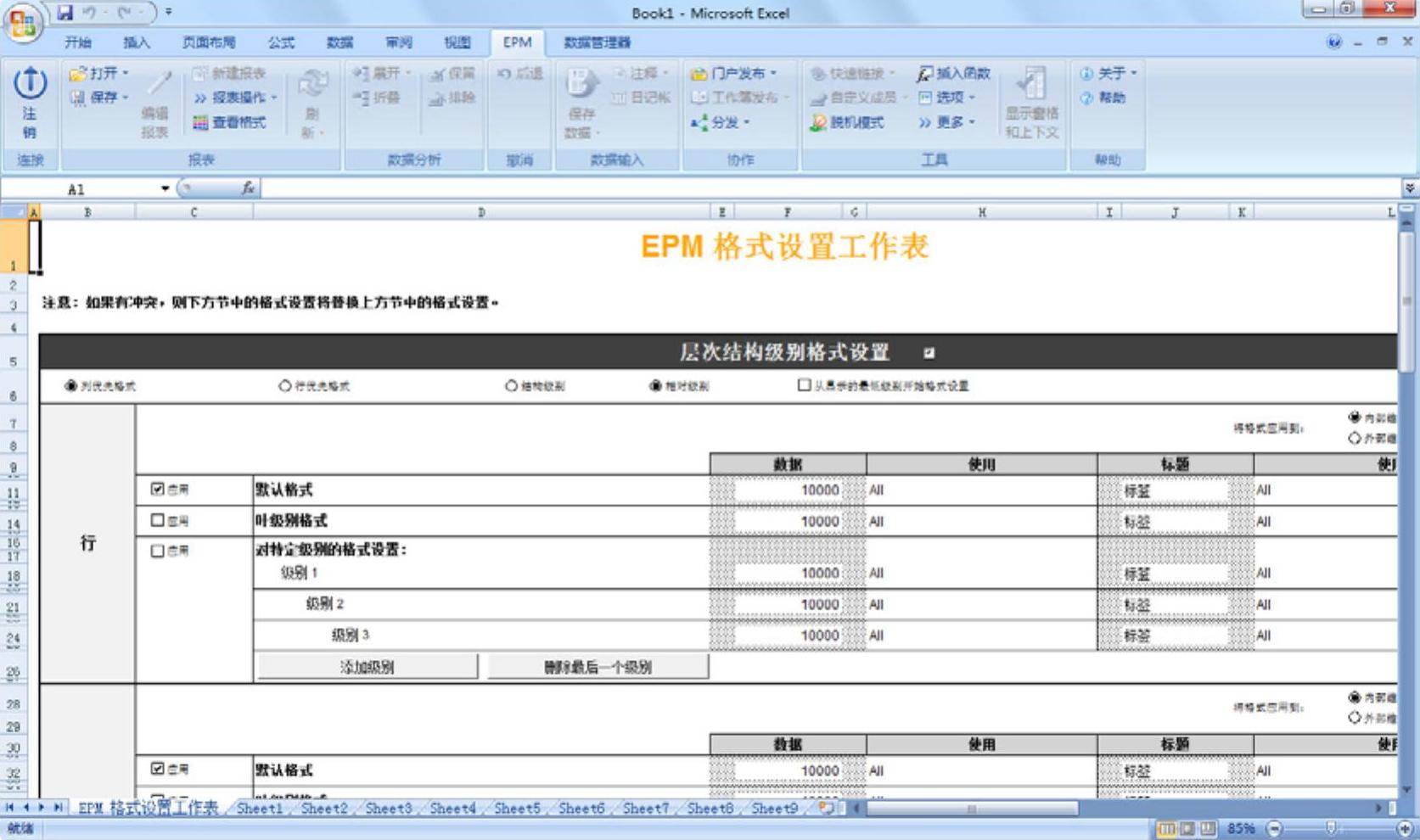1420x840 pixels.
Task: Select the 结构级别 radio button
Action: click(x=511, y=386)
